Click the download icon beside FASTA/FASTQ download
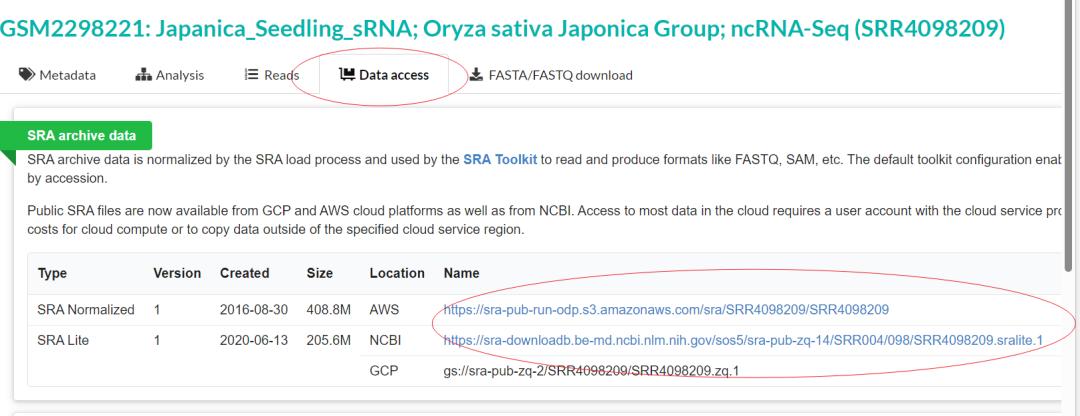The width and height of the screenshot is (1080, 416). click(475, 76)
